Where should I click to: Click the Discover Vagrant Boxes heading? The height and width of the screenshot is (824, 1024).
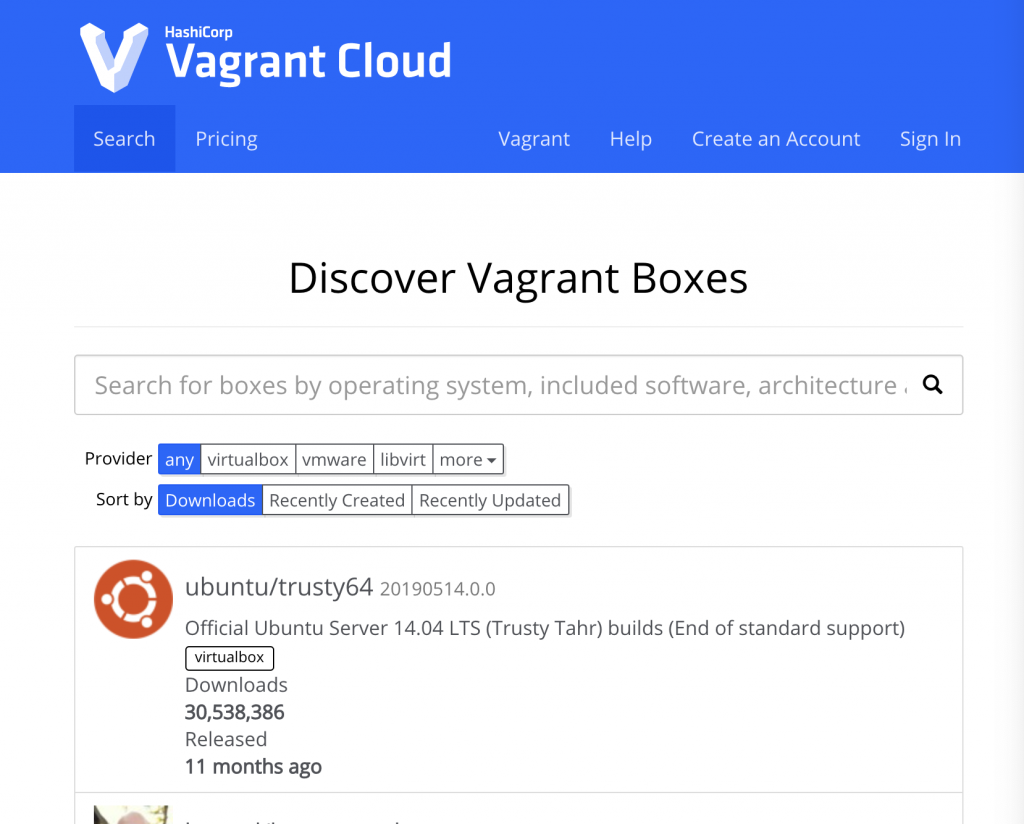(x=518, y=278)
